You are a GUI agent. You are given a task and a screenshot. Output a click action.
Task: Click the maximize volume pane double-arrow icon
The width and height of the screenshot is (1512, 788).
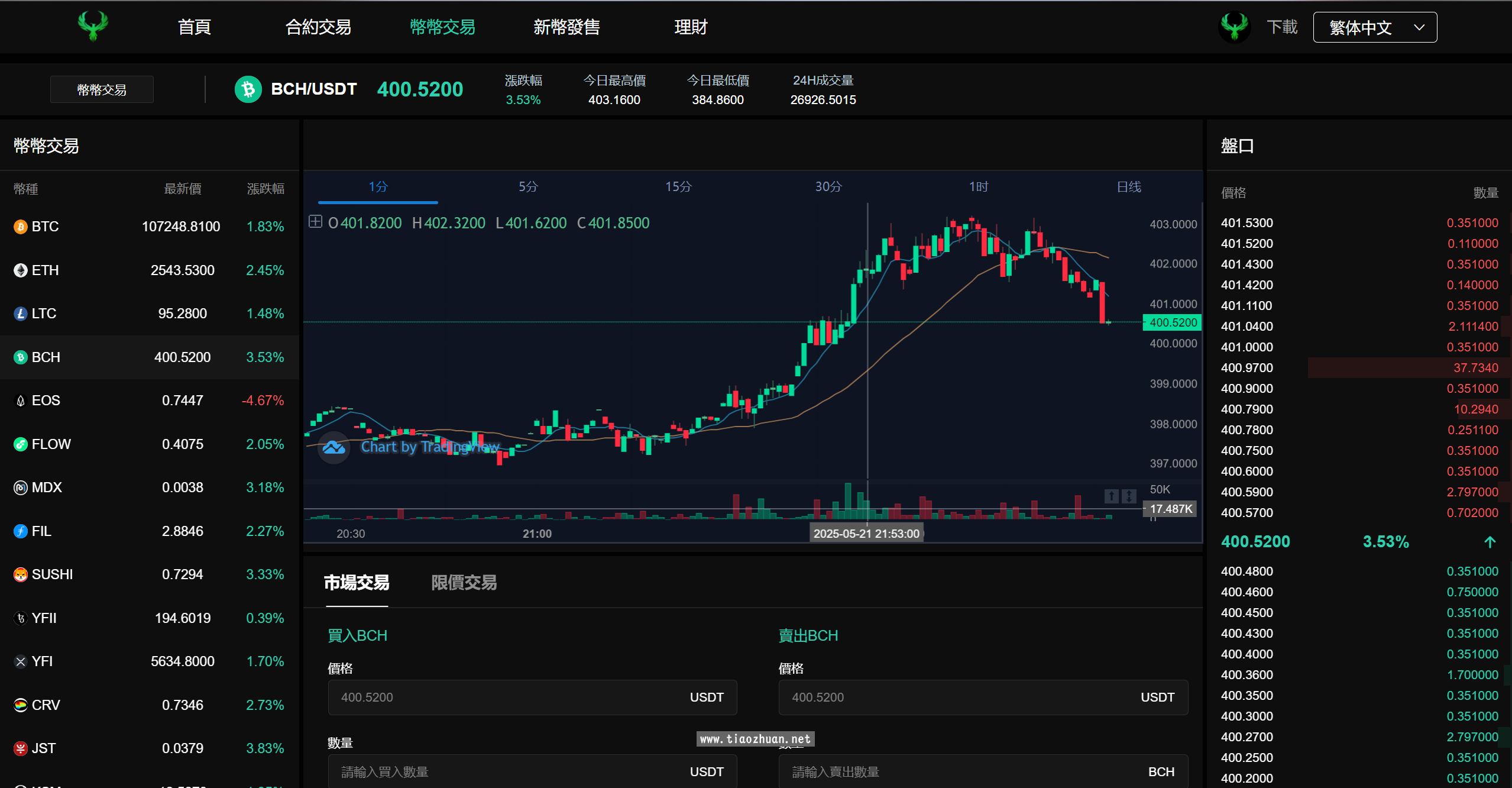pyautogui.click(x=1129, y=496)
